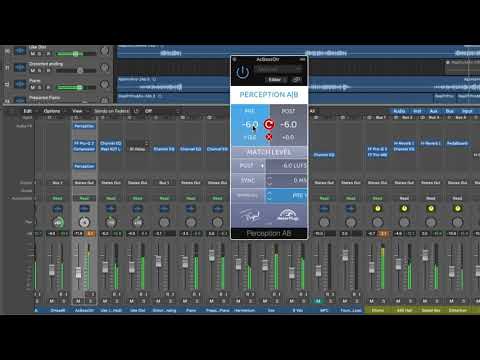Open the mixer Options menu
The width and height of the screenshot is (480, 360).
(x=52, y=111)
